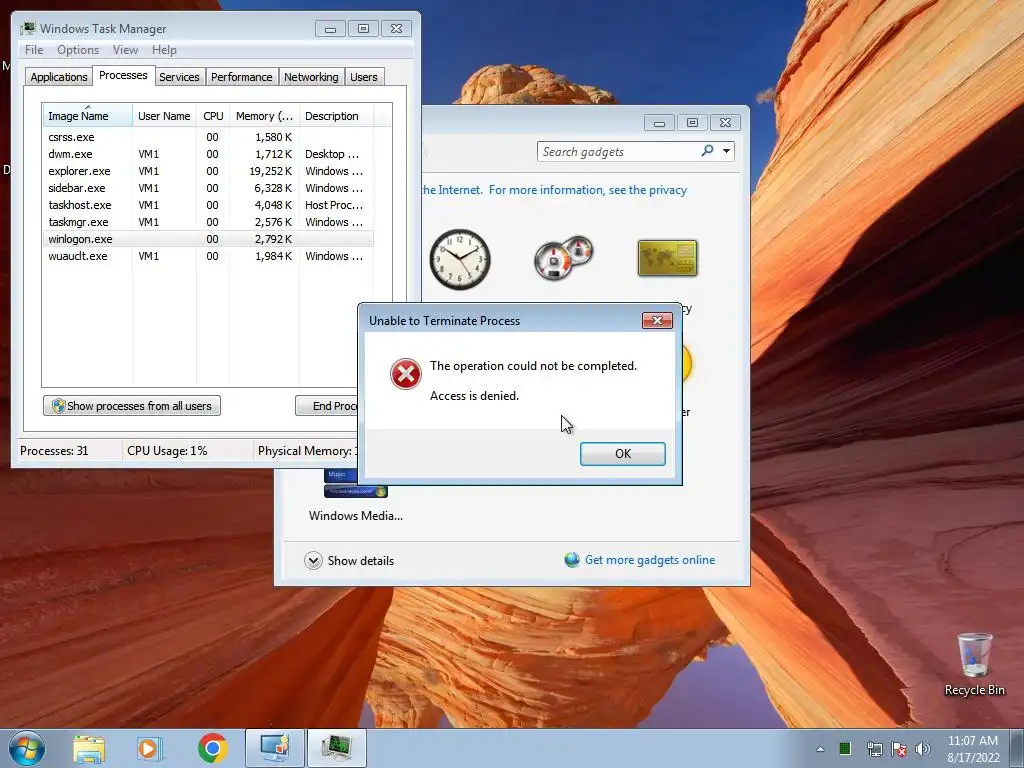Click the Search gadgets input field
Screen dimensions: 1024x768
coord(618,152)
